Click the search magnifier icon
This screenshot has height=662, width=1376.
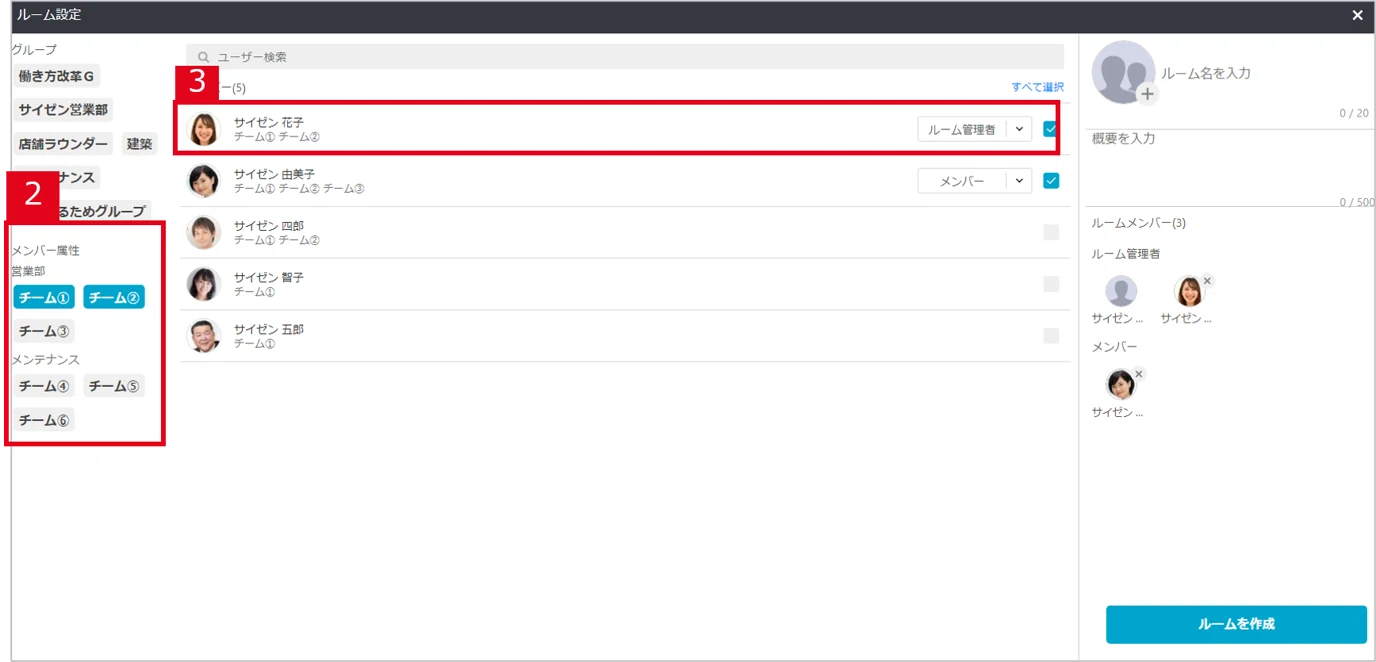click(204, 57)
